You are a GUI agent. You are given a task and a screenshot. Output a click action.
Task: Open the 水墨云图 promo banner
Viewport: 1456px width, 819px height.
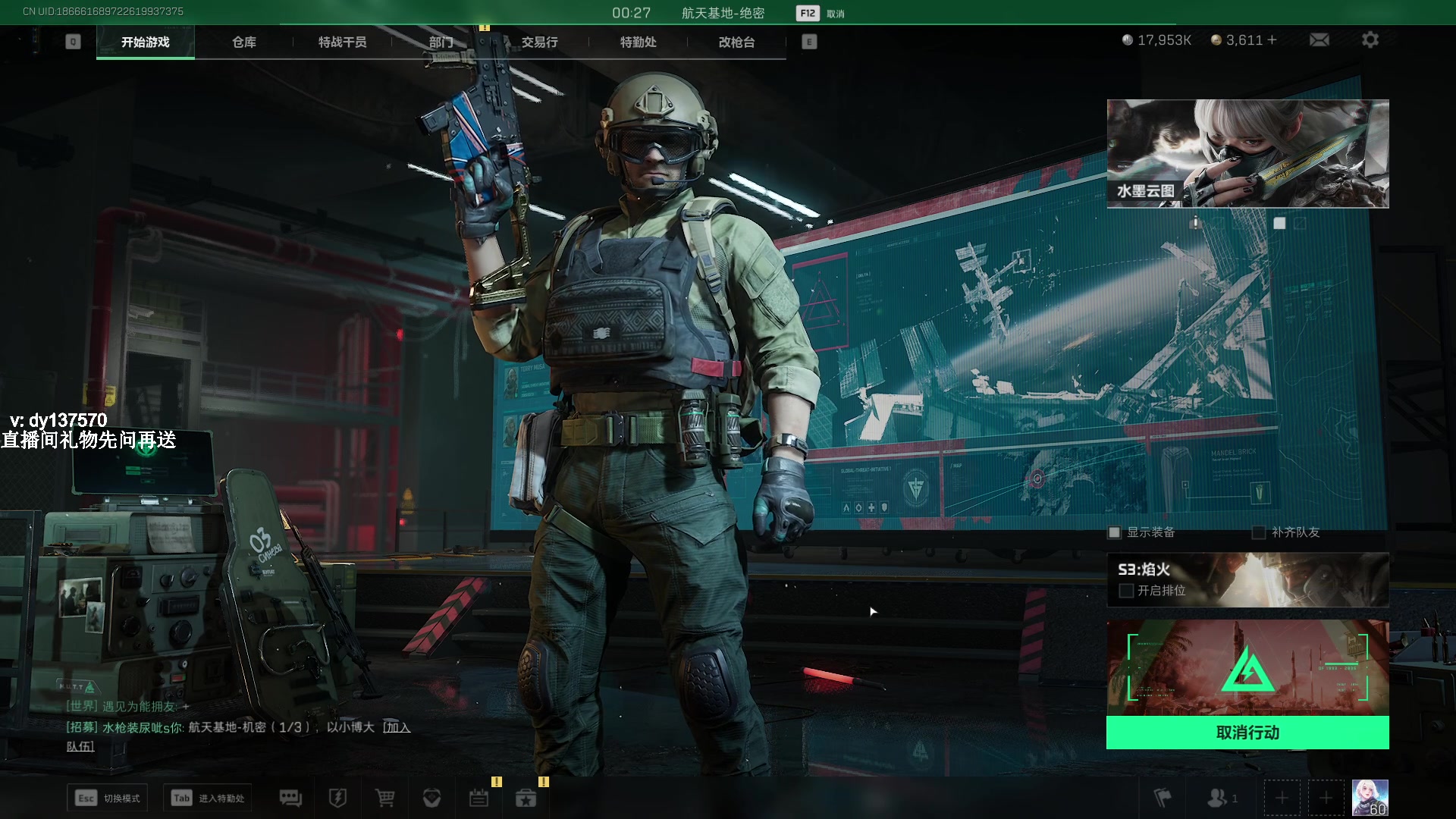coord(1247,154)
